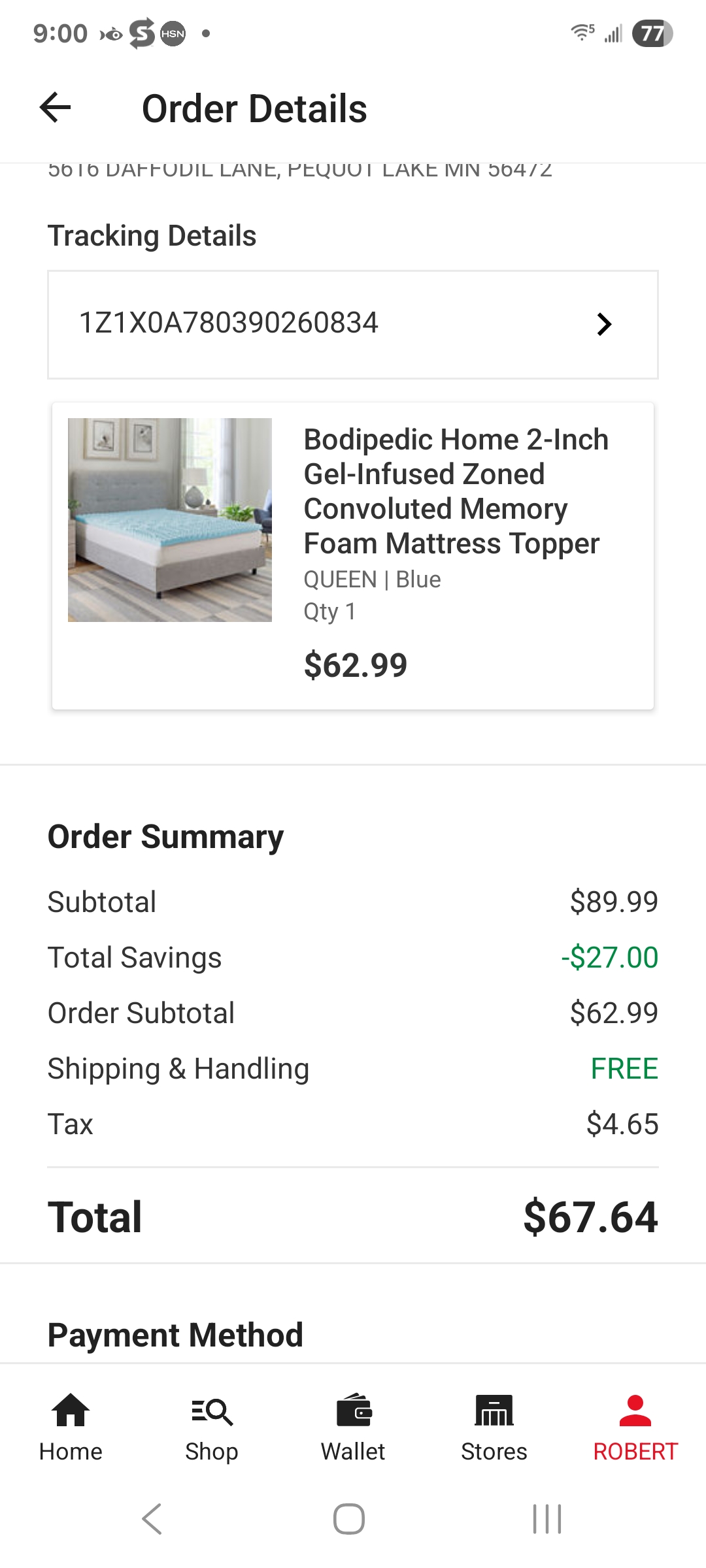Tap the Android back navigation button
The image size is (706, 1568).
pyautogui.click(x=152, y=1518)
